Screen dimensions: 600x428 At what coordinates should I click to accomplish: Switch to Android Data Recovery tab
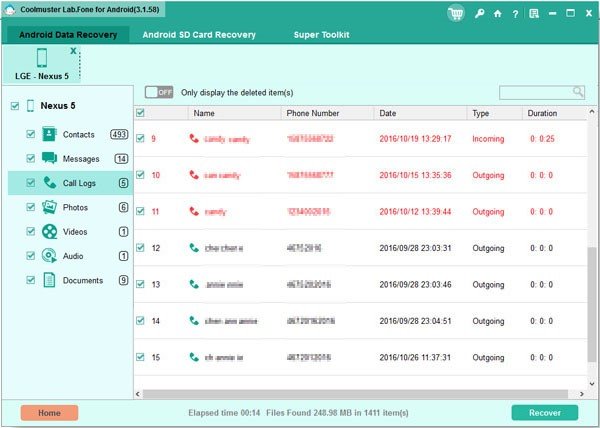pos(68,35)
